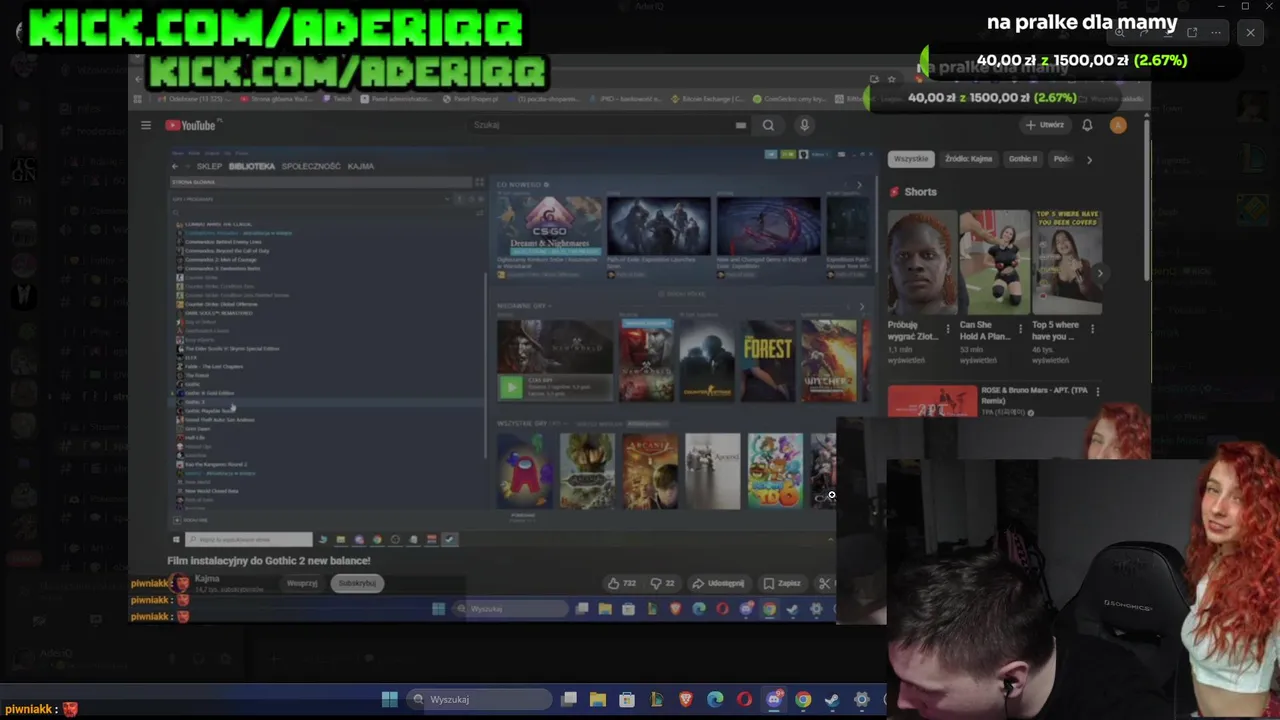This screenshot has height=720, width=1280.
Task: Click the Wesprzyj join button
Action: (x=302, y=583)
